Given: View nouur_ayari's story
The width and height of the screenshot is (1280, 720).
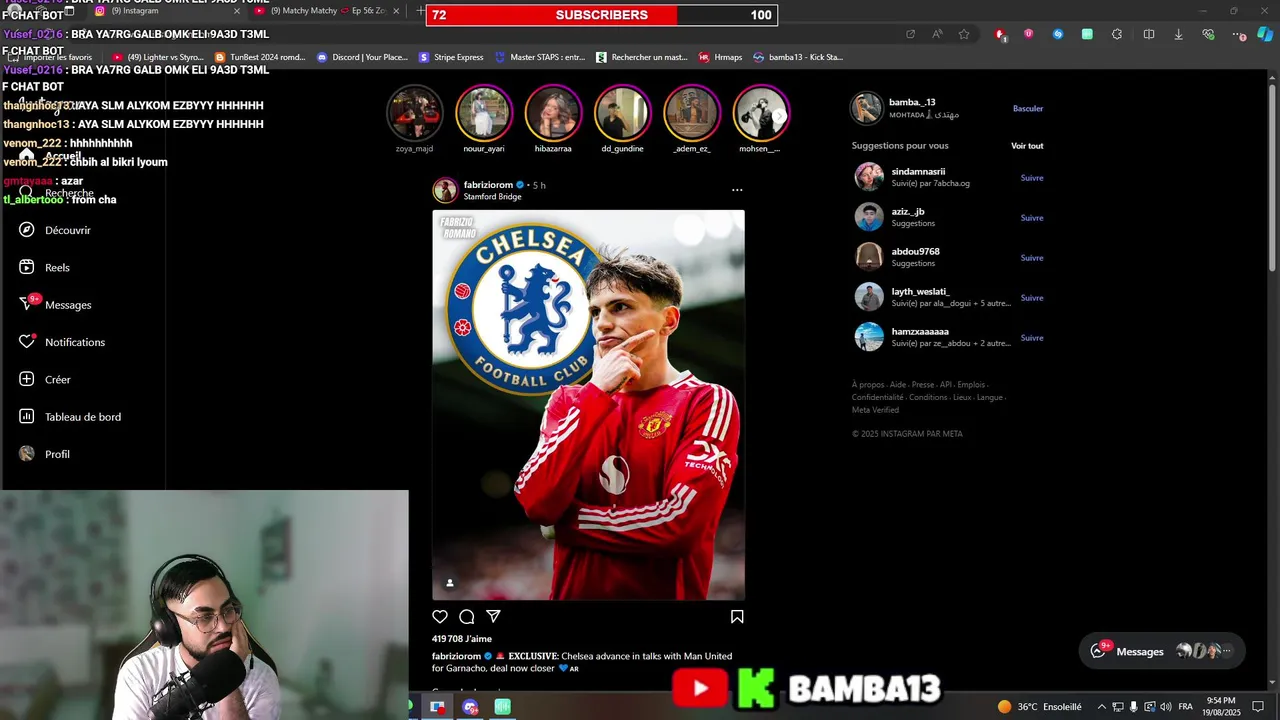Looking at the screenshot, I should [484, 113].
